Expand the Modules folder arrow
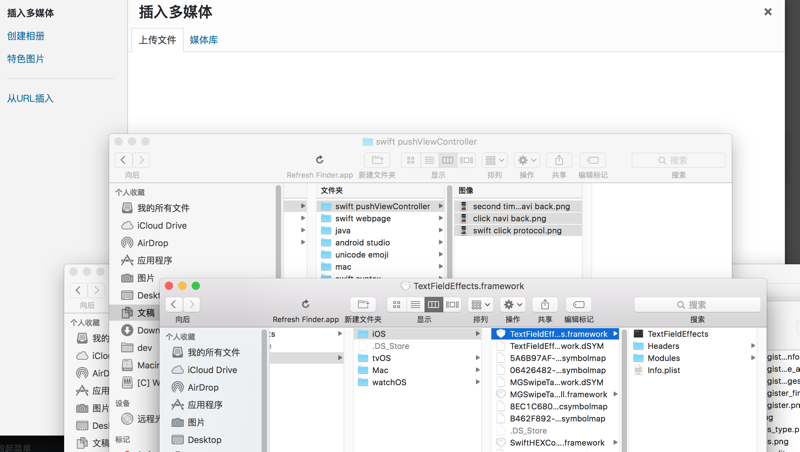 coord(753,358)
